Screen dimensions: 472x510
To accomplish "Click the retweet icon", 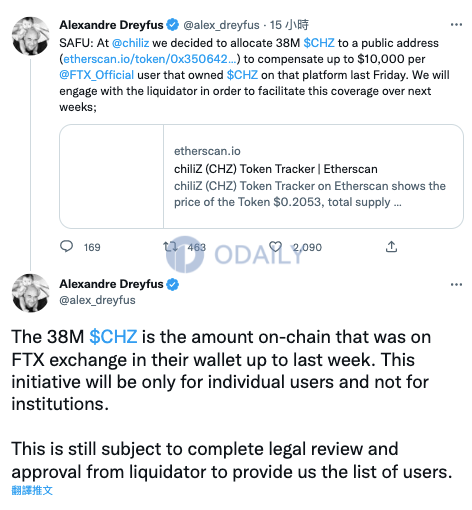I will pyautogui.click(x=170, y=247).
